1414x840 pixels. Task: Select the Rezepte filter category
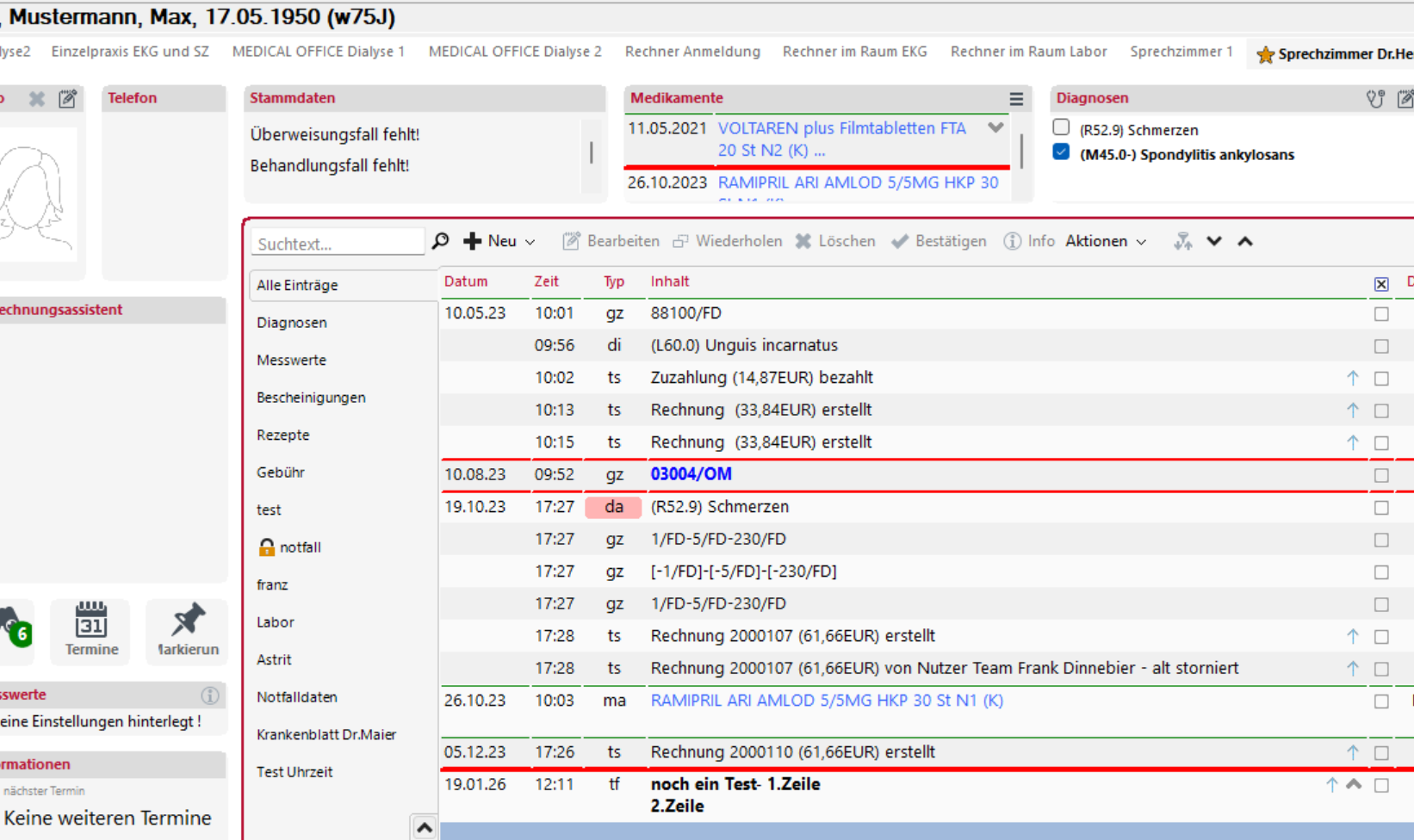[283, 435]
